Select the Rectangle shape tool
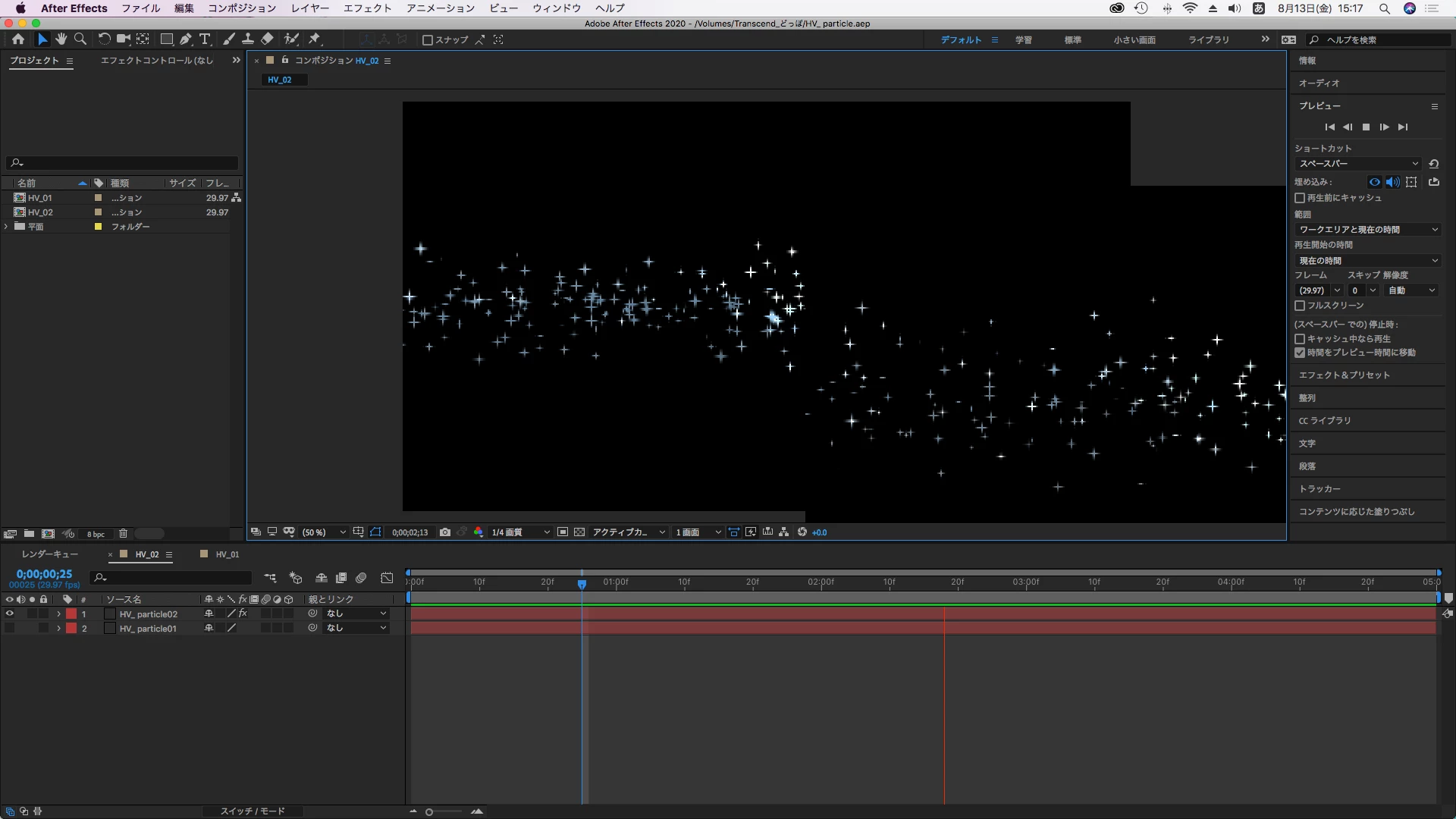 166,39
